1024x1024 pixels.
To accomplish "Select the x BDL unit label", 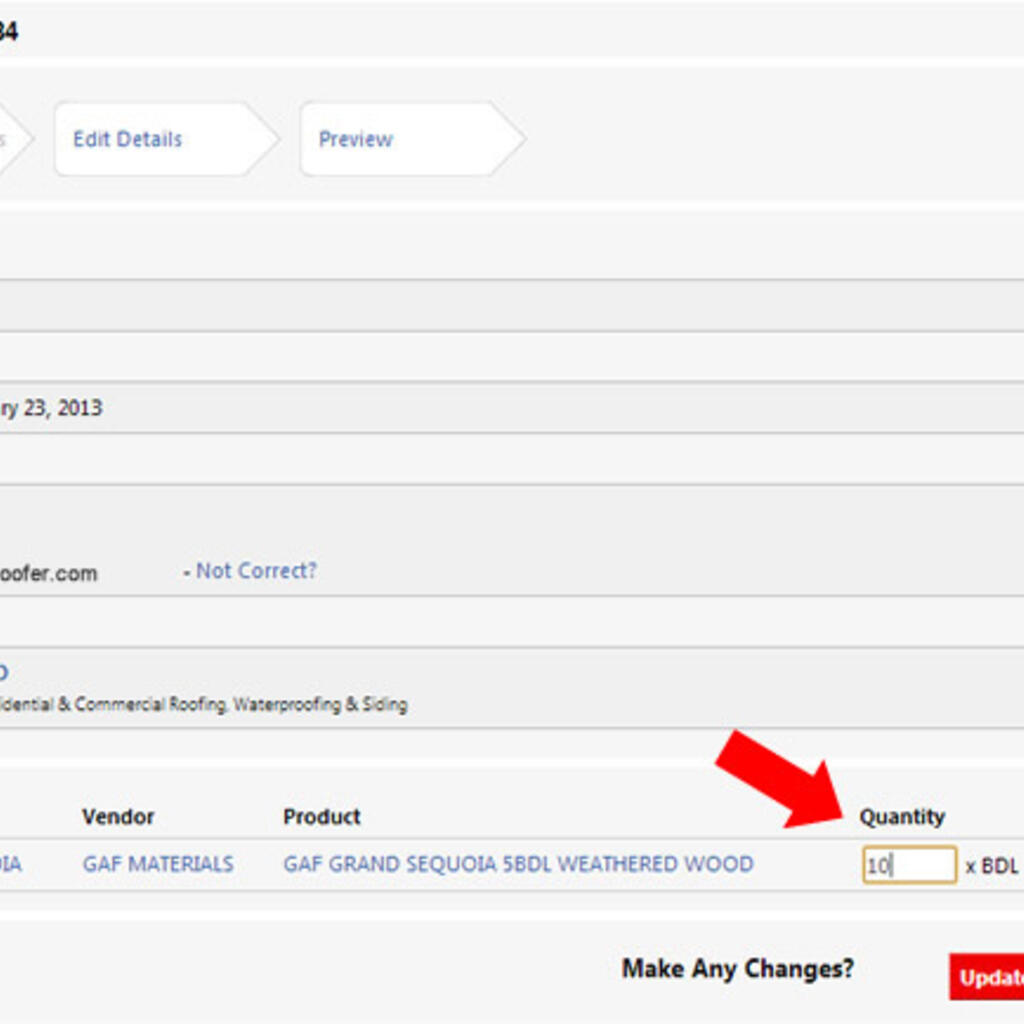I will (x=991, y=866).
